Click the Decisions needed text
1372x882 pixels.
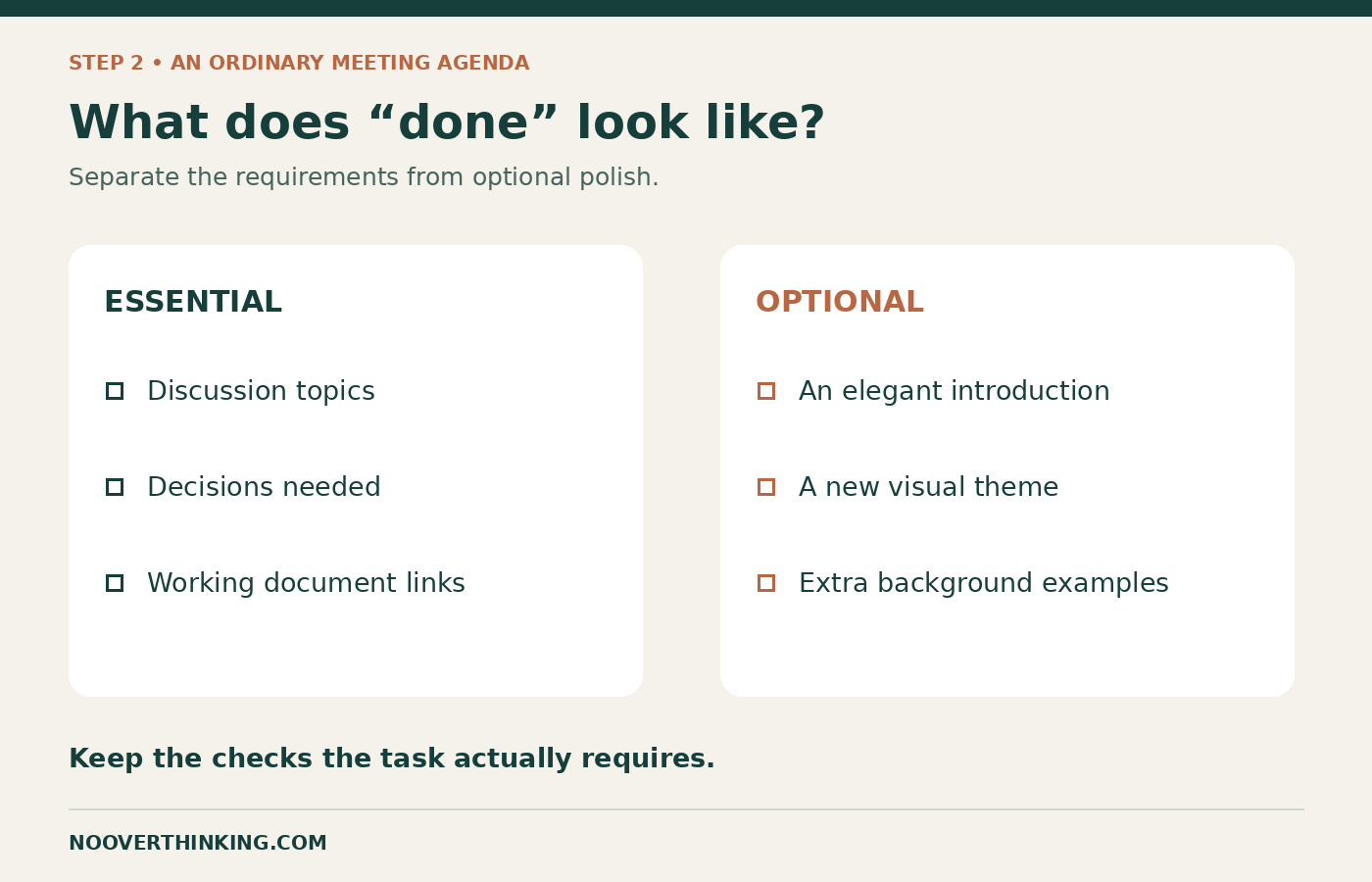[x=264, y=487]
